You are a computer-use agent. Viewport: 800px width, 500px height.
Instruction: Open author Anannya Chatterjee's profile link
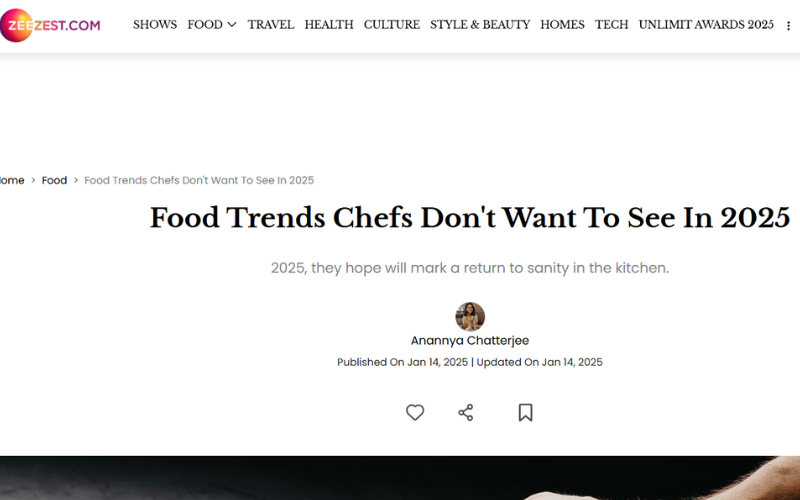point(470,341)
